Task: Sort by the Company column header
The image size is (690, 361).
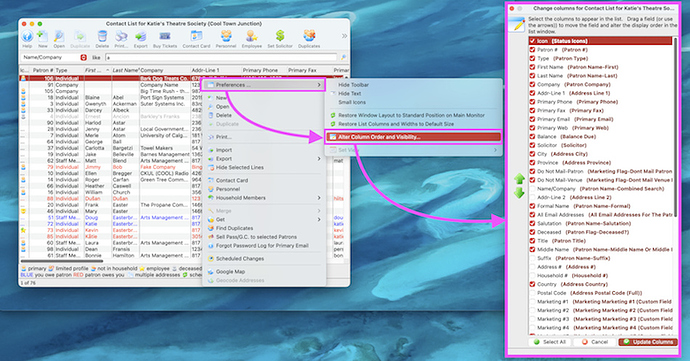Action: click(x=165, y=70)
